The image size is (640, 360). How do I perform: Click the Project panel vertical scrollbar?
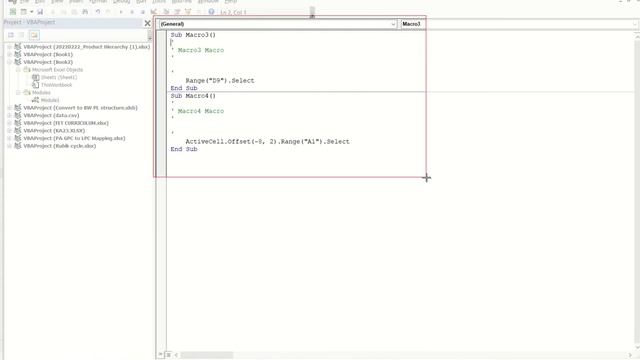pyautogui.click(x=150, y=36)
